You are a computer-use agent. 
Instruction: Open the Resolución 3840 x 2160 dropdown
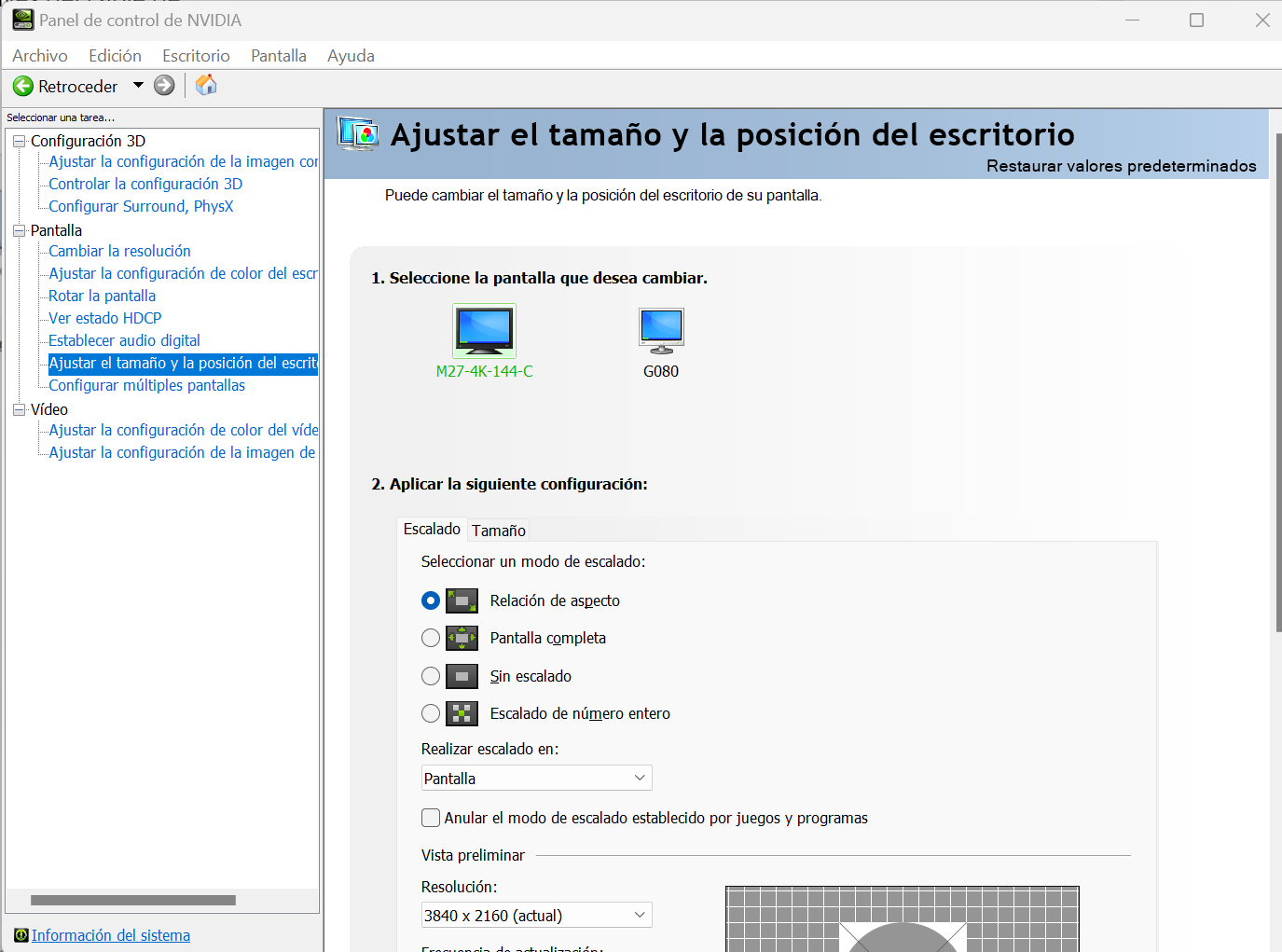coord(536,915)
